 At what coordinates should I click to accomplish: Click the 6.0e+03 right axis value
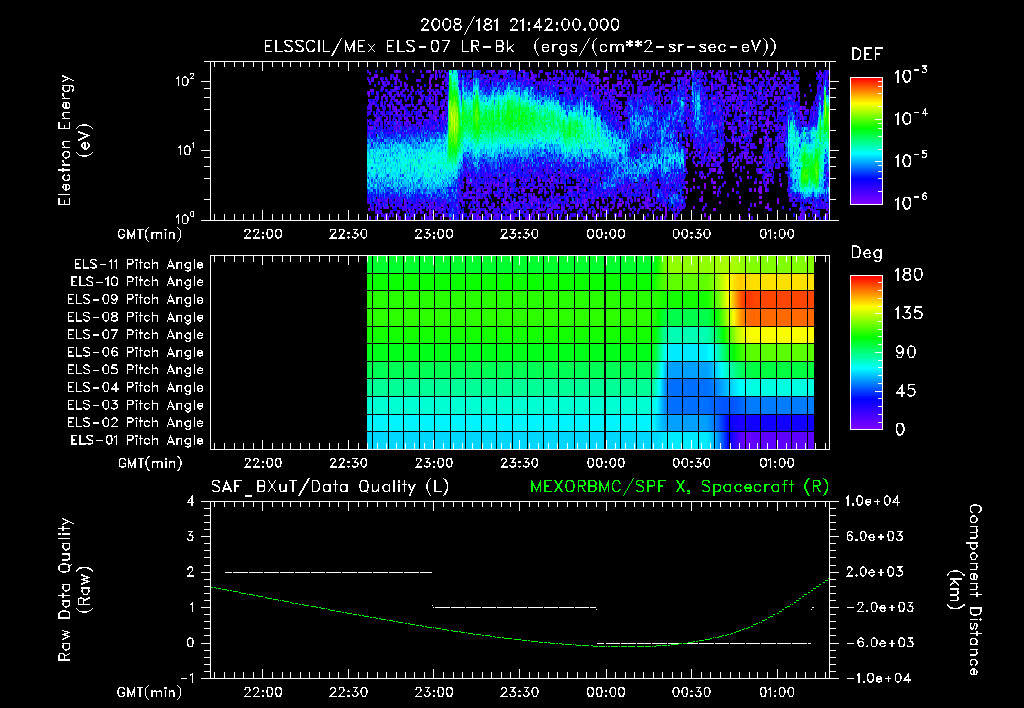pyautogui.click(x=875, y=536)
